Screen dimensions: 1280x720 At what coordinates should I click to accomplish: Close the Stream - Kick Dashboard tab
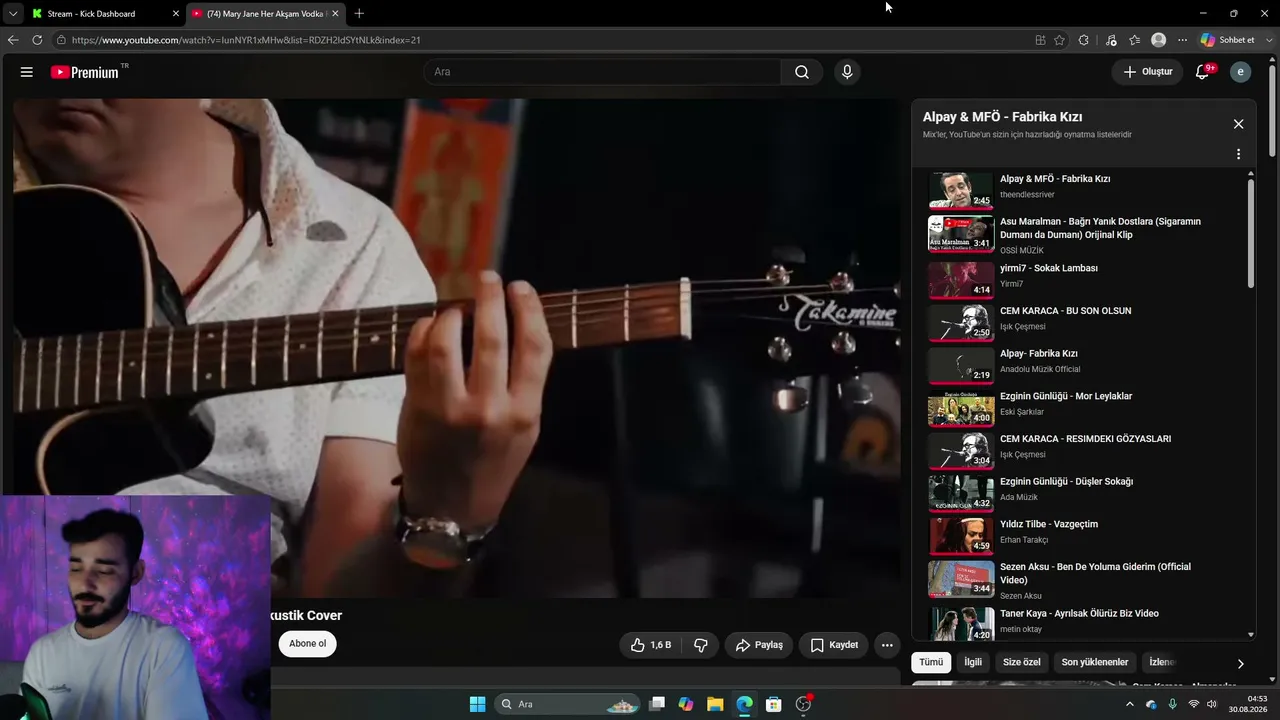point(175,14)
